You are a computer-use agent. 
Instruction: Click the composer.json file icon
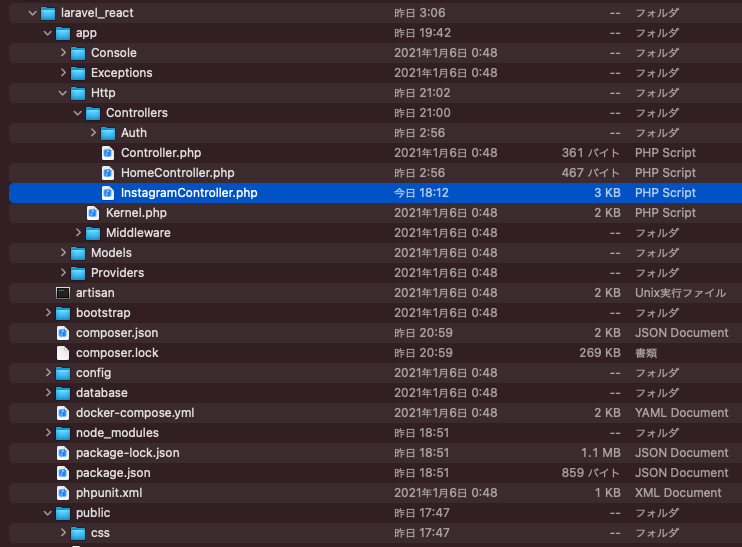62,333
